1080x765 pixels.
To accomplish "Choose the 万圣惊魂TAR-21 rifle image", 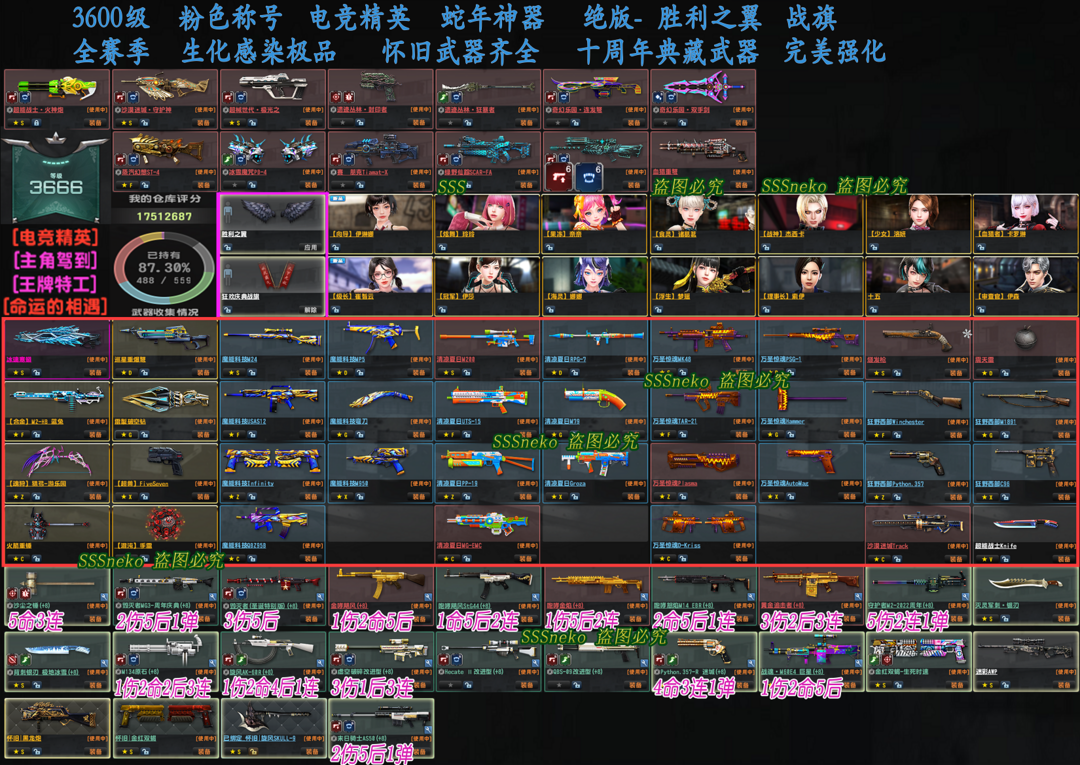I will [703, 399].
